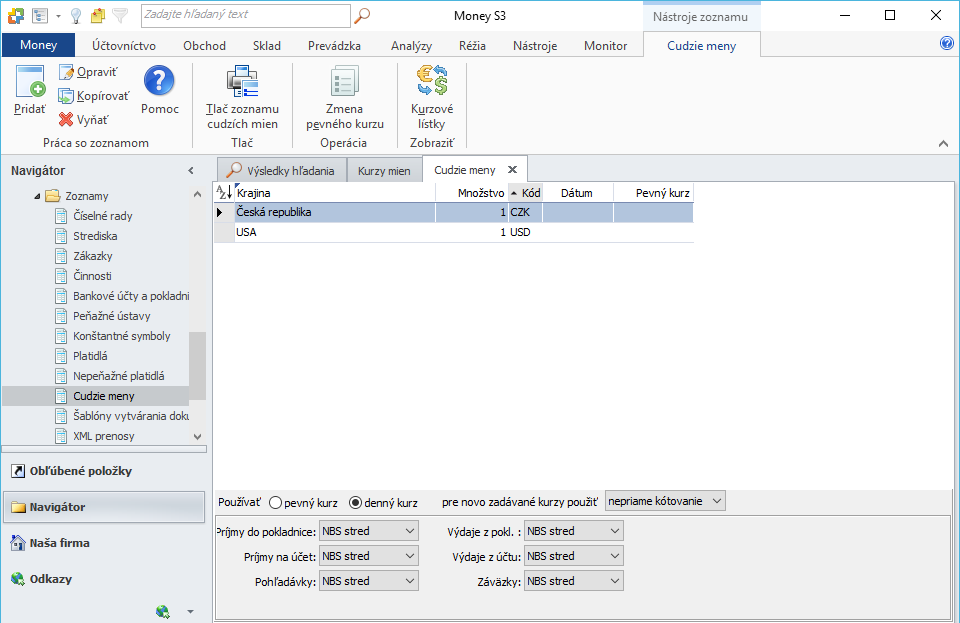Open the Sklad ribbon tab
Image resolution: width=960 pixels, height=623 pixels.
(x=267, y=45)
